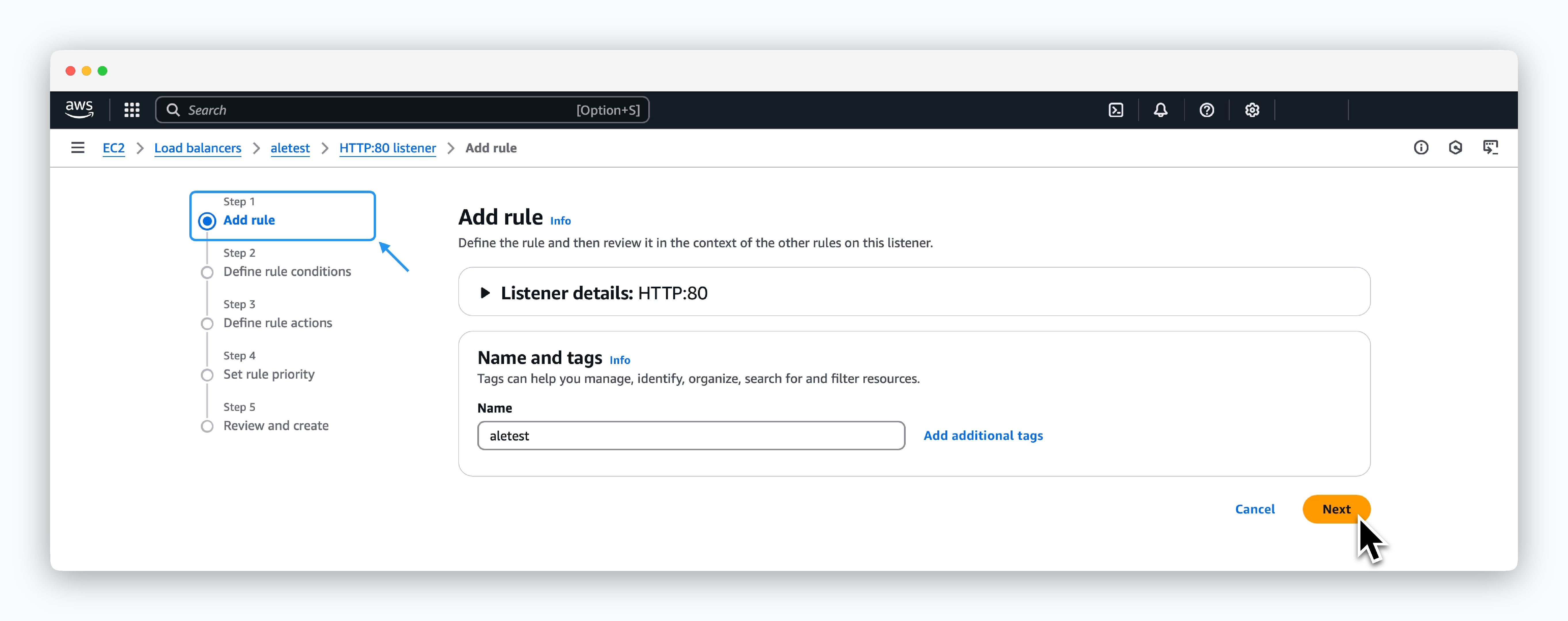Select the Define rule actions step indicator
Image resolution: width=1568 pixels, height=621 pixels.
(x=207, y=323)
